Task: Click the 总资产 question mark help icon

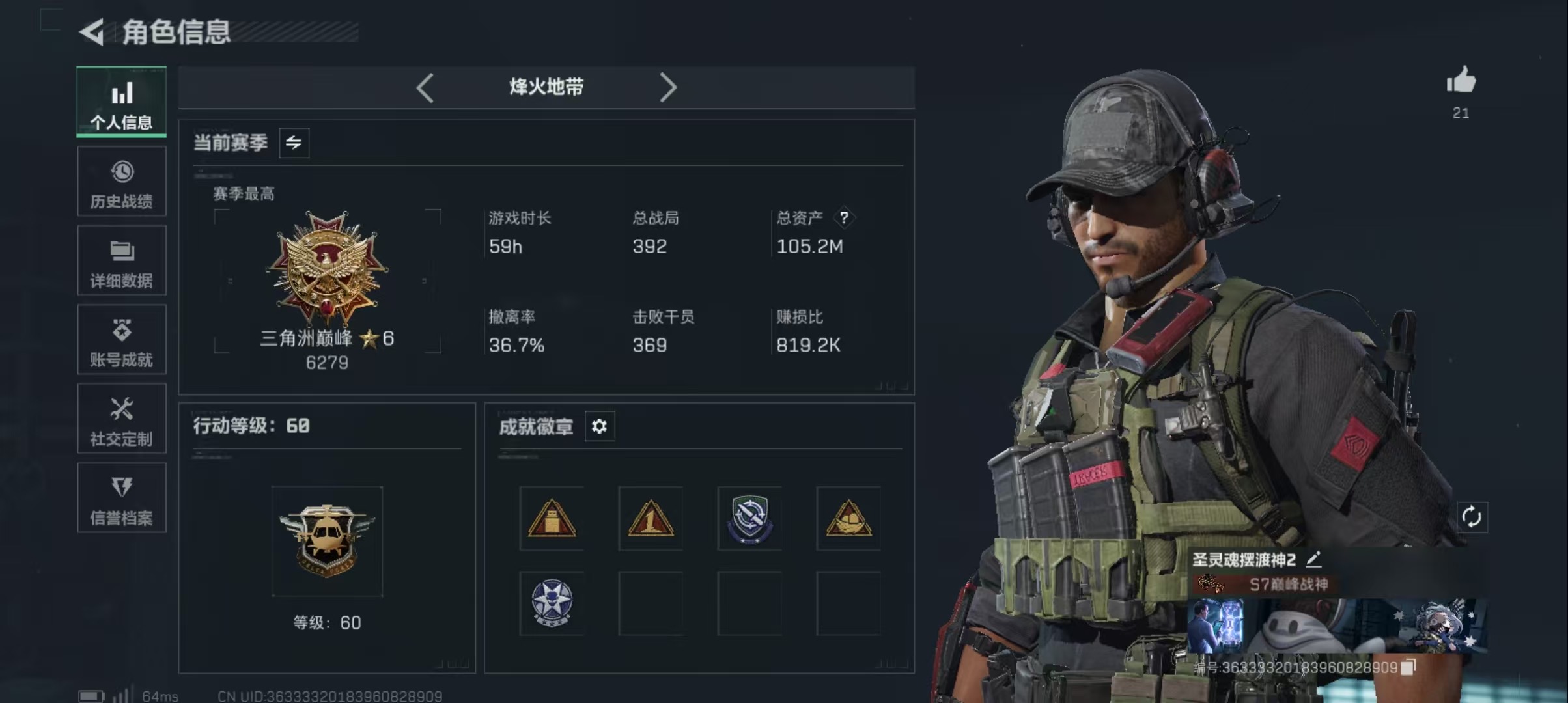Action: pos(844,217)
